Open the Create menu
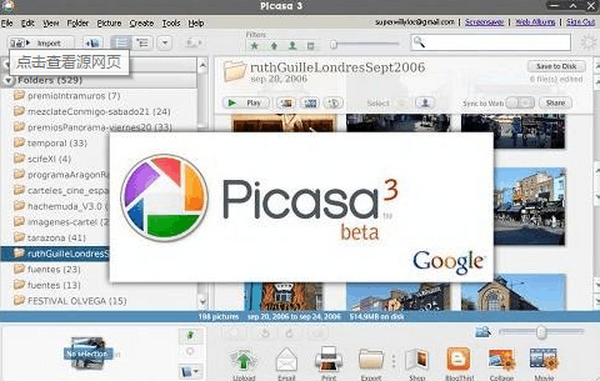600x381 pixels. tap(142, 23)
